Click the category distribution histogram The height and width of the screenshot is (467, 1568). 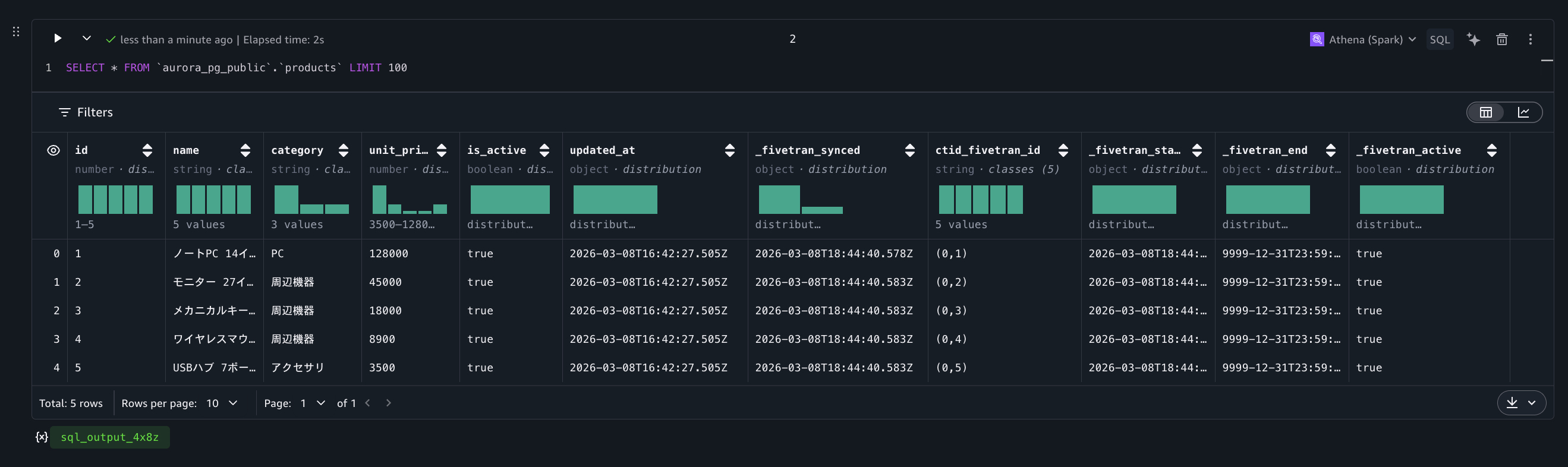(311, 200)
